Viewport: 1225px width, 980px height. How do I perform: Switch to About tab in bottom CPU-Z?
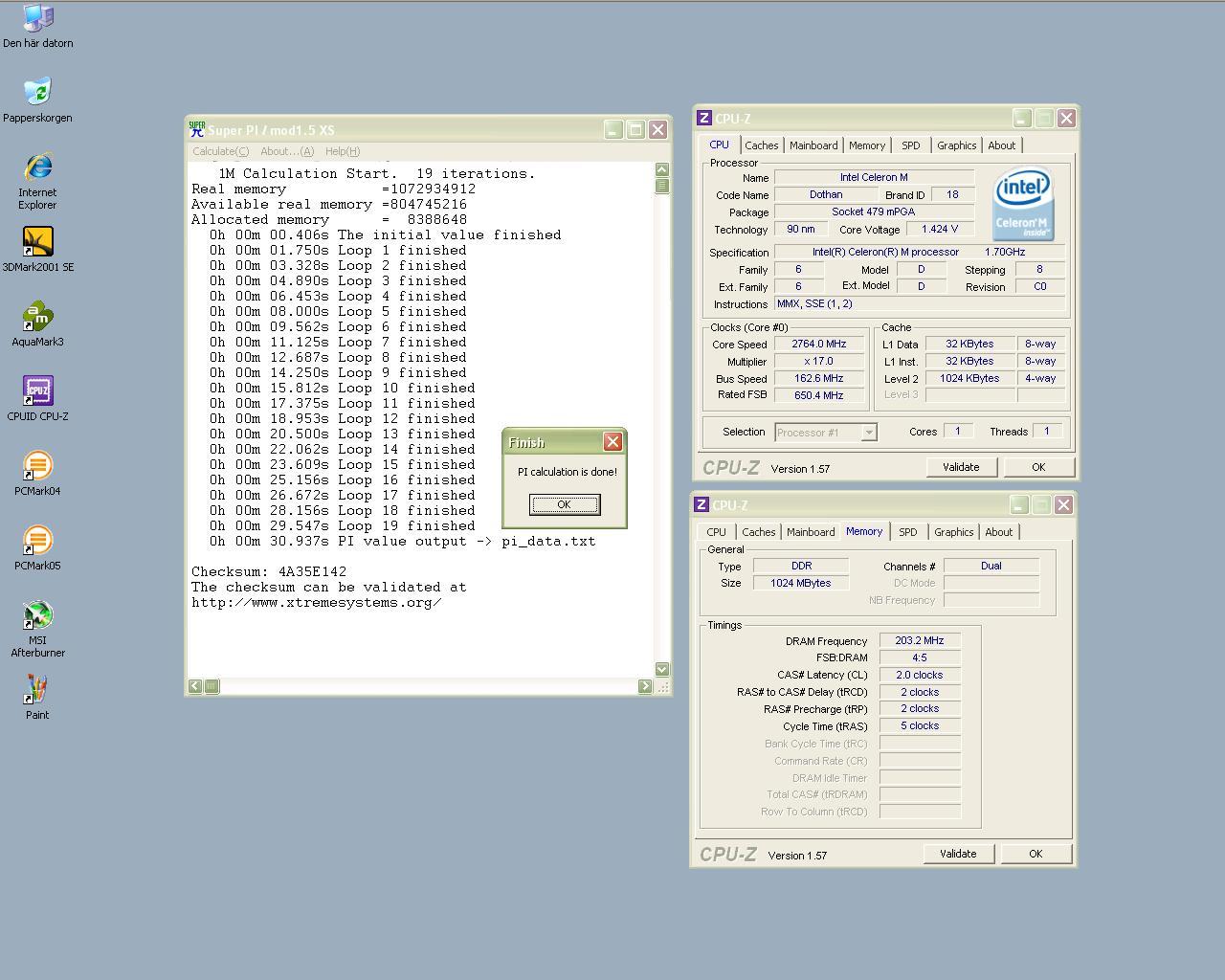tap(999, 532)
